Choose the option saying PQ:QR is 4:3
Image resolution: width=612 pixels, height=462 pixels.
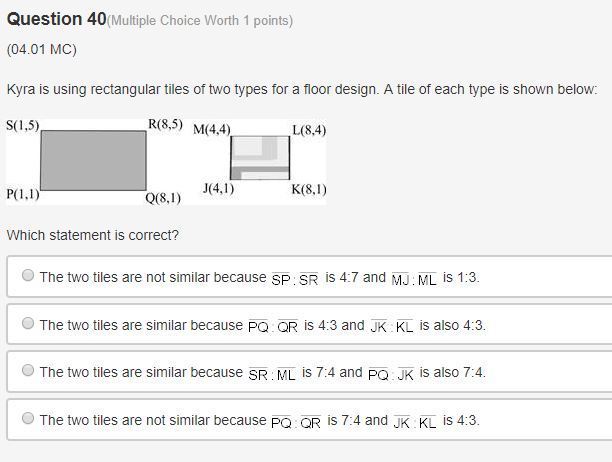28,324
